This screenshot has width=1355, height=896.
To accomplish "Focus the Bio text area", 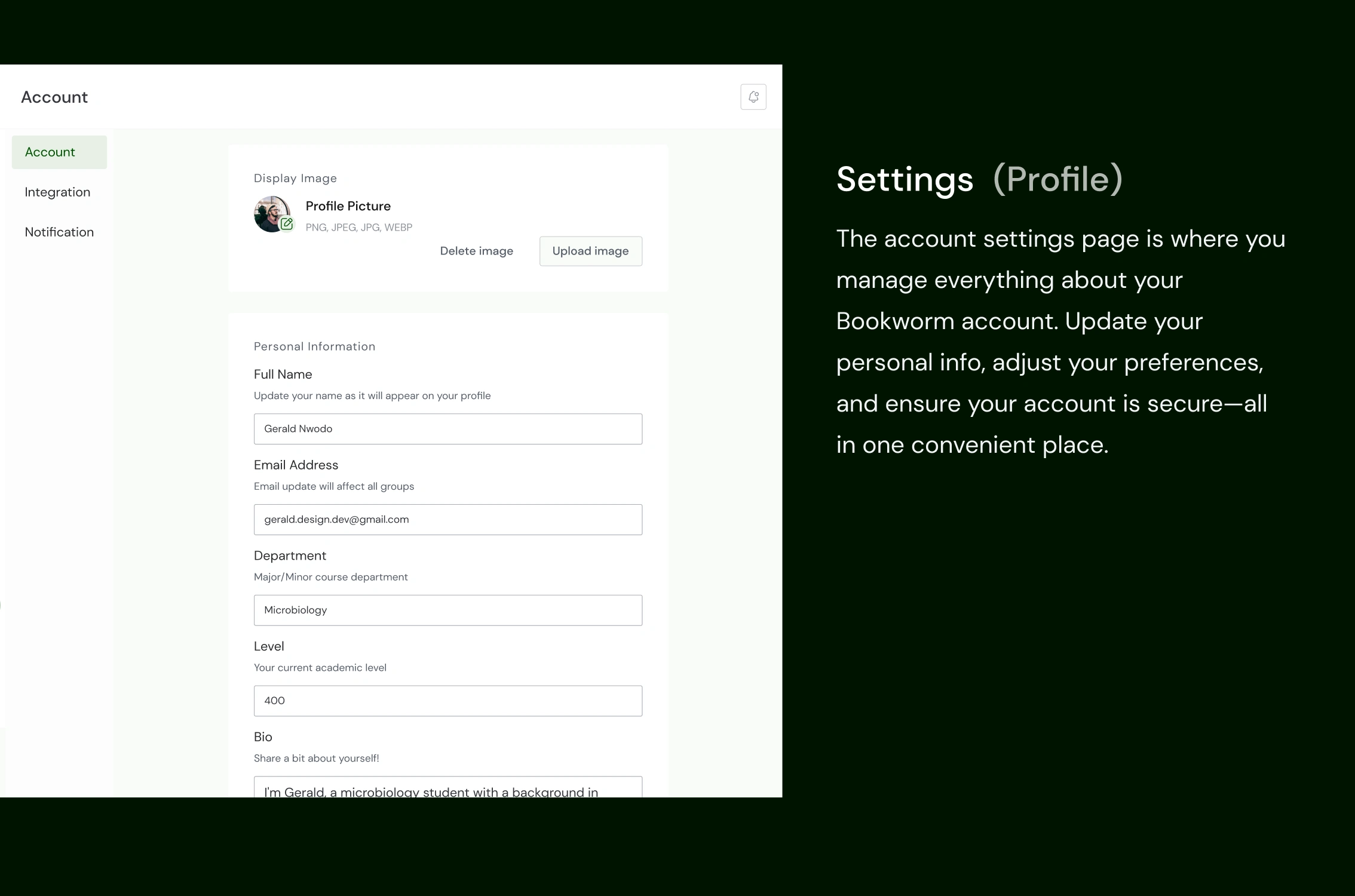I will coord(447,788).
